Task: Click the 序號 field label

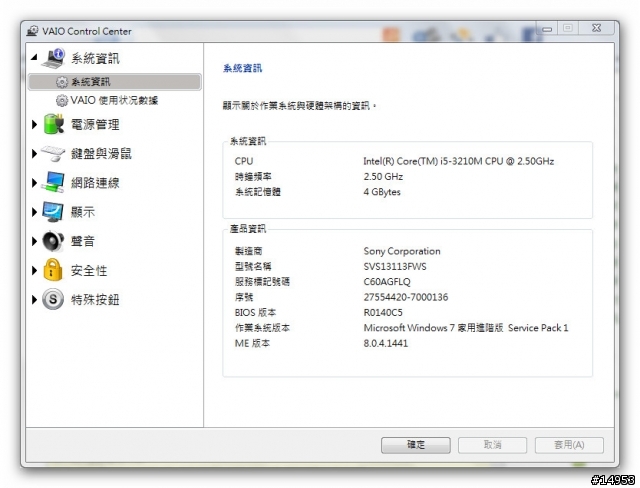Action: click(244, 297)
